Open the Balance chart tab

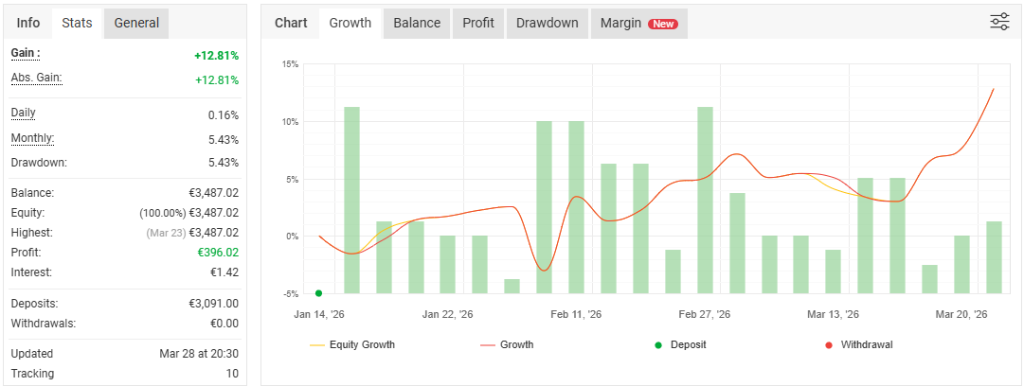417,23
